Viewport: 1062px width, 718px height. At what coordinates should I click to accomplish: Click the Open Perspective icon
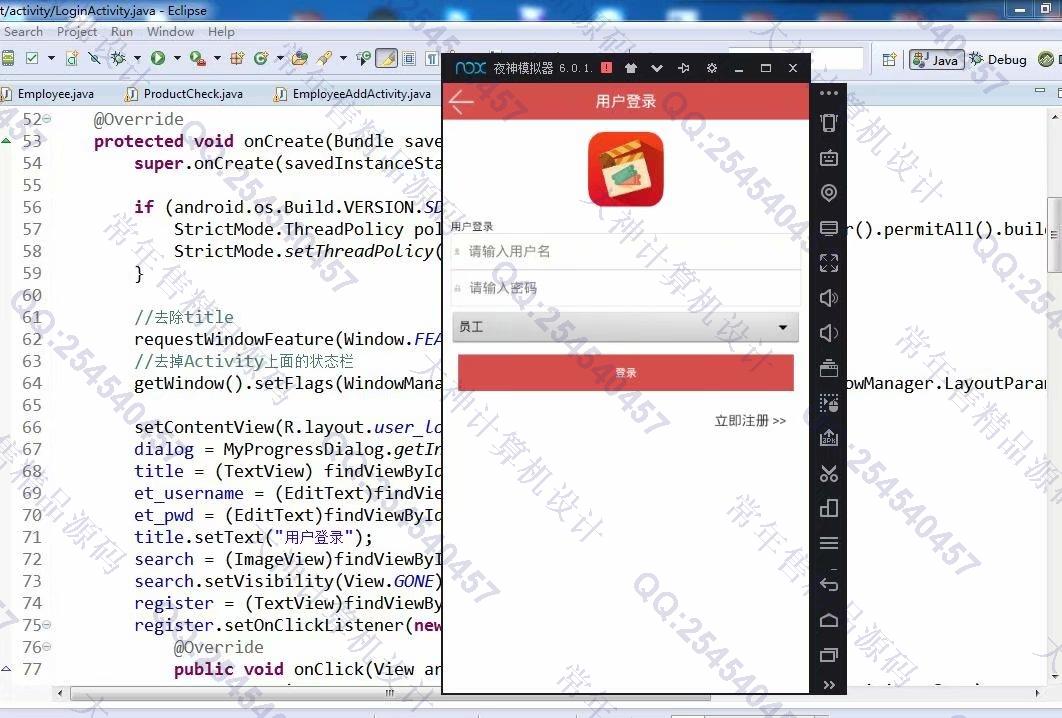[x=889, y=60]
